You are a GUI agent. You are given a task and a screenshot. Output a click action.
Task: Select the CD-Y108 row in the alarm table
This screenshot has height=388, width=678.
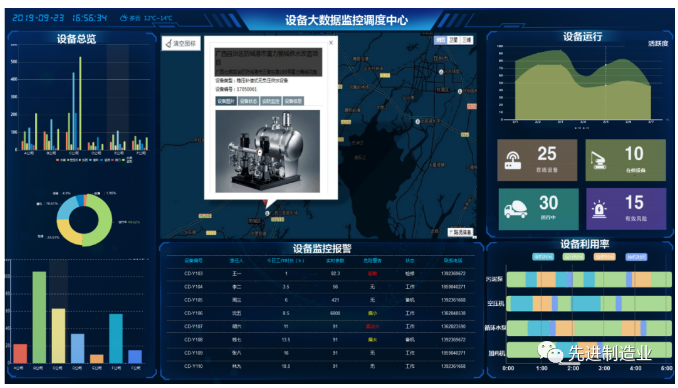coord(321,340)
